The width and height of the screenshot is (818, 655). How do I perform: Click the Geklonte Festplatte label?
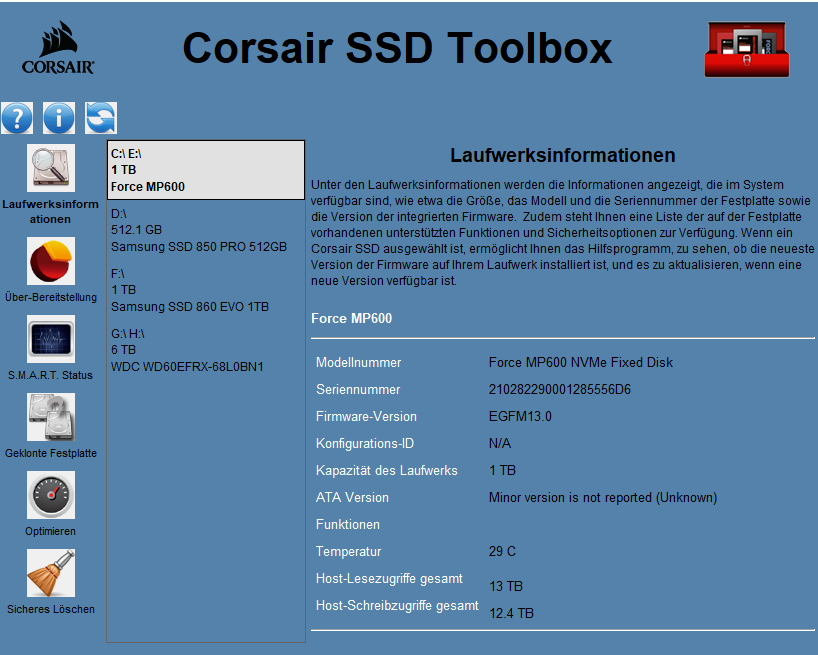coord(51,453)
